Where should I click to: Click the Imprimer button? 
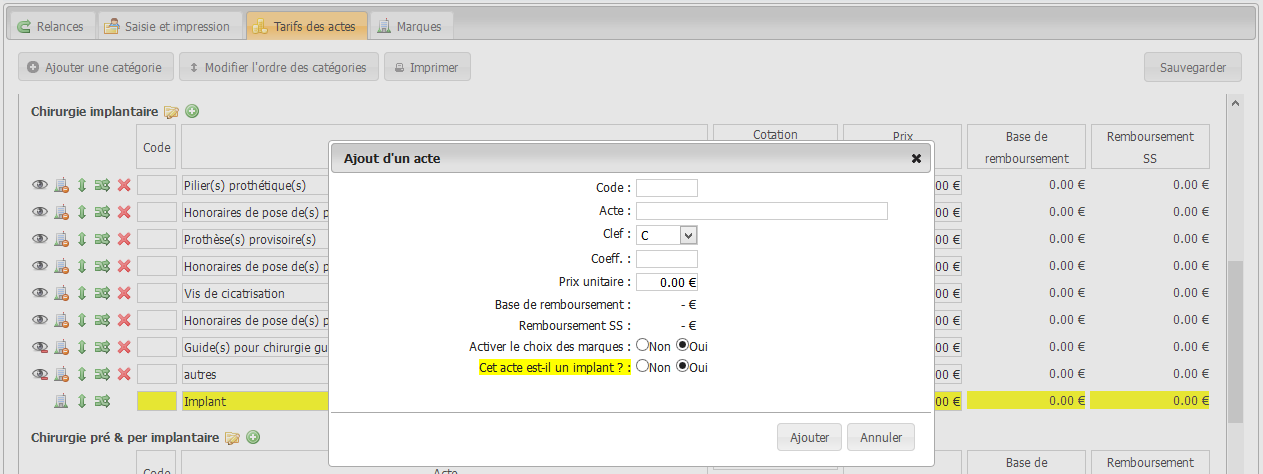[427, 67]
